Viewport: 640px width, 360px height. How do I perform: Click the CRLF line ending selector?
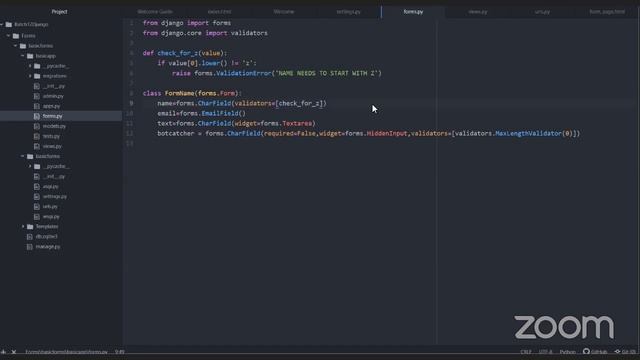coord(526,352)
